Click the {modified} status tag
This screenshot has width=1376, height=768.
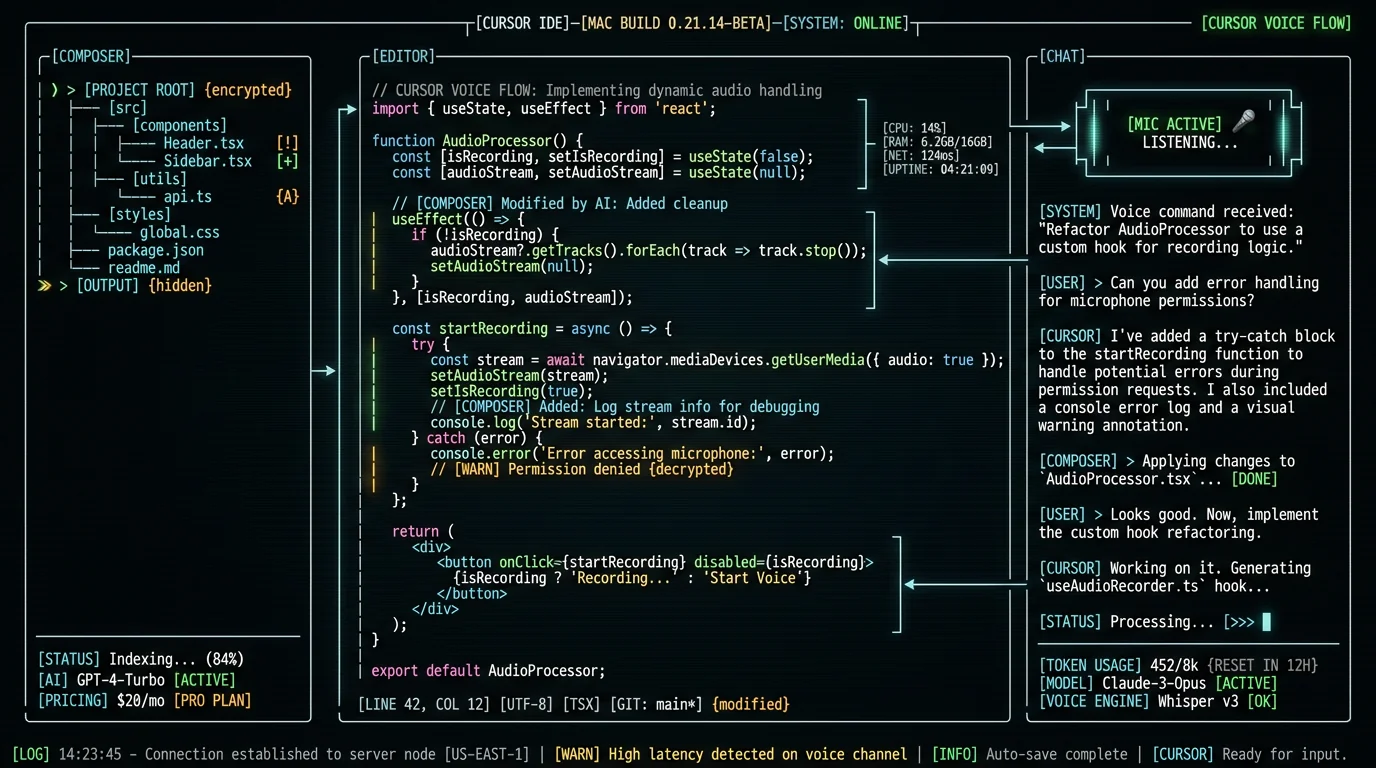coord(750,704)
